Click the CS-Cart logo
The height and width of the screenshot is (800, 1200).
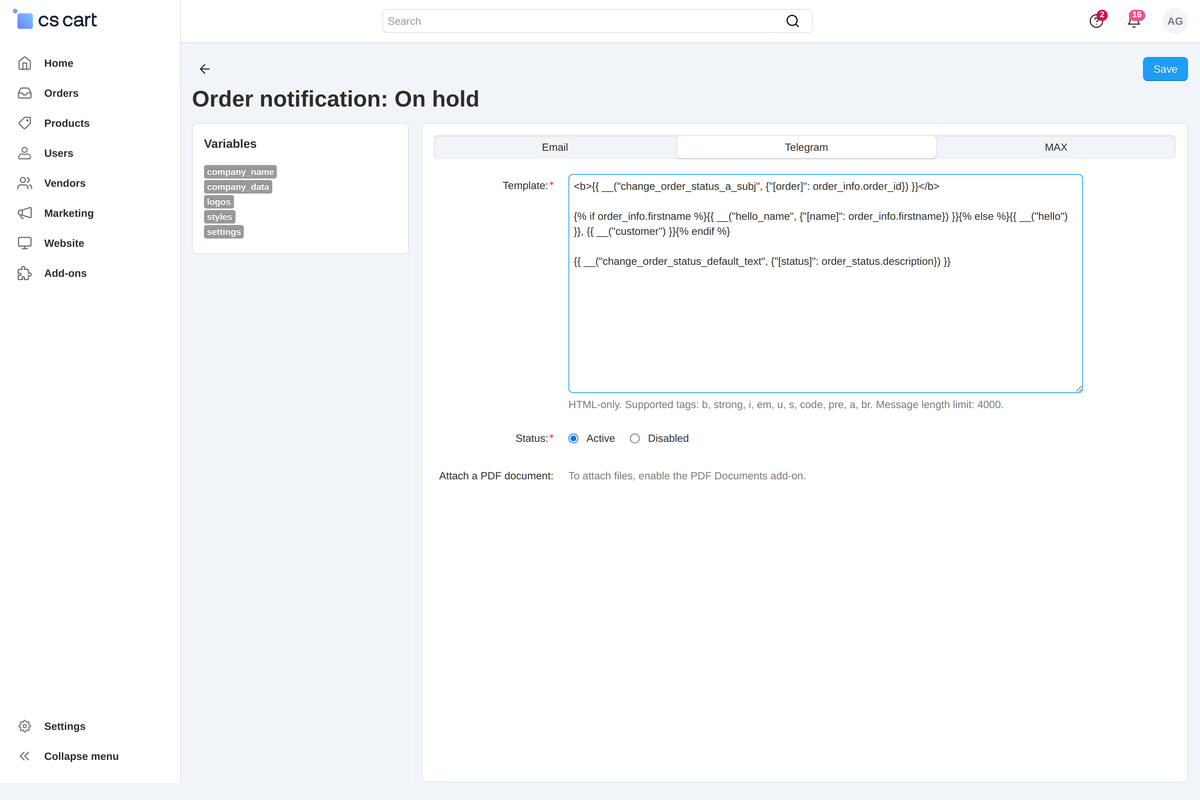click(x=55, y=20)
